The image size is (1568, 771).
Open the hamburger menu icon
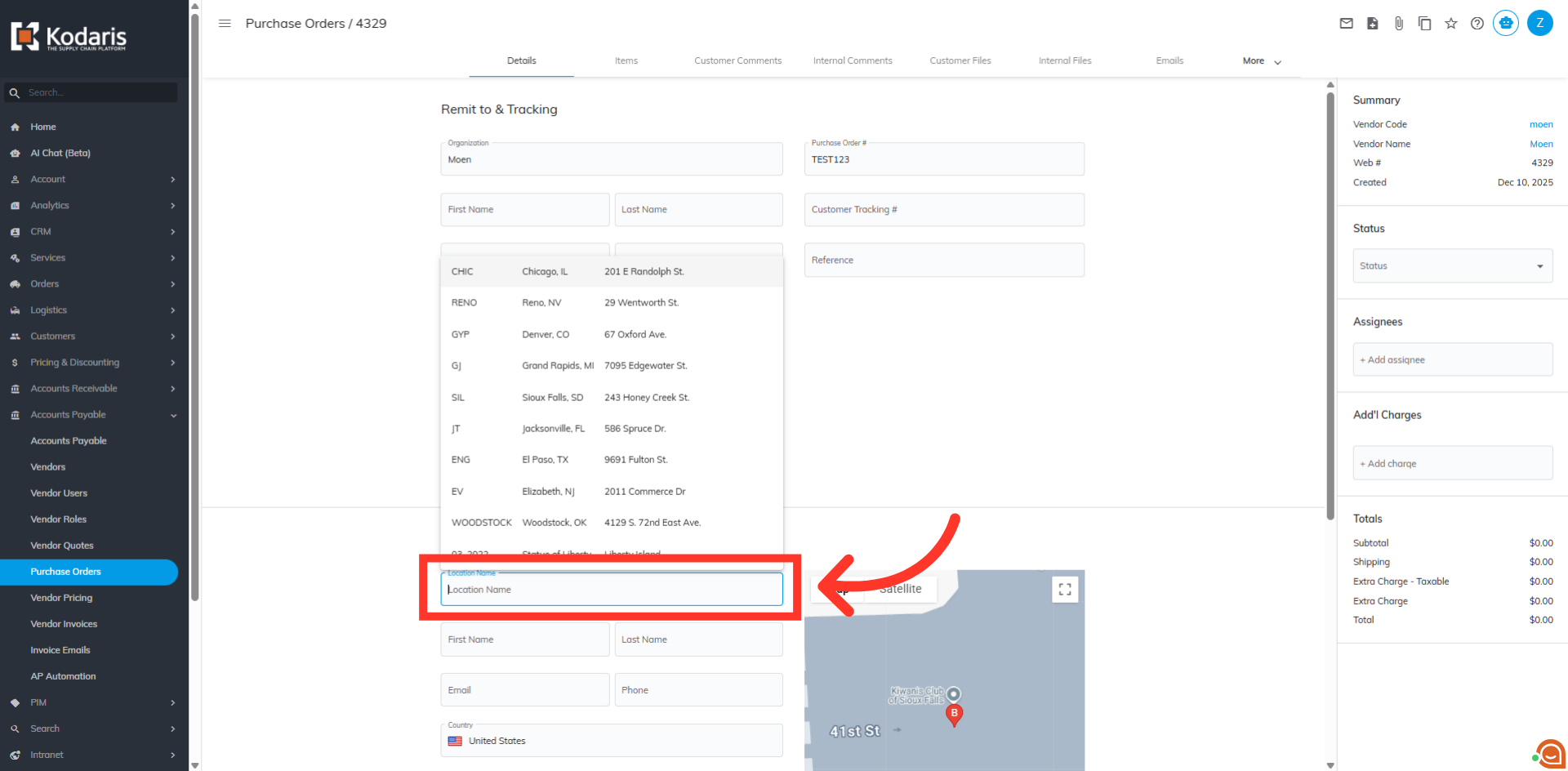pos(225,24)
